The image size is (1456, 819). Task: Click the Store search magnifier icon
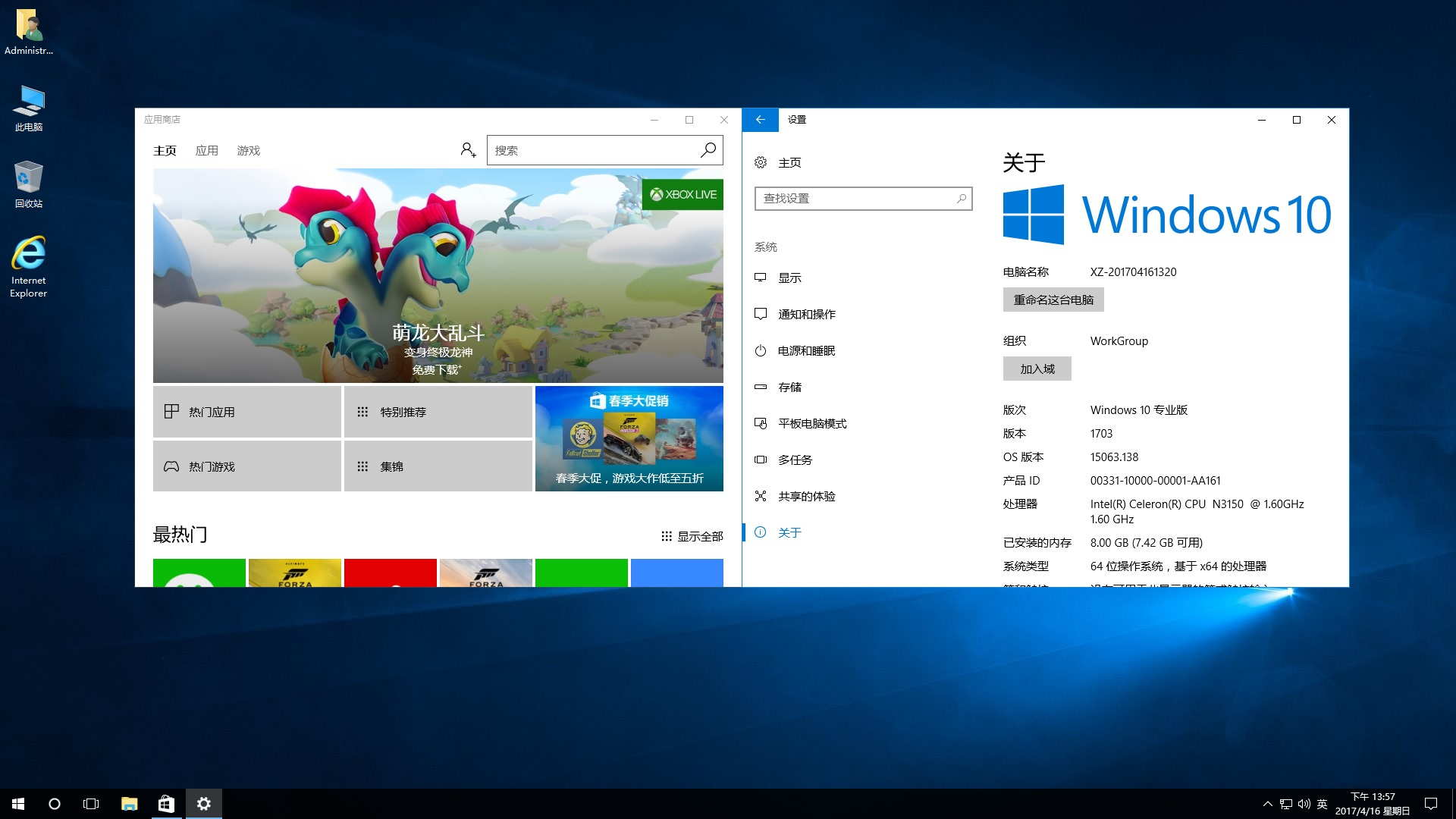tap(708, 150)
